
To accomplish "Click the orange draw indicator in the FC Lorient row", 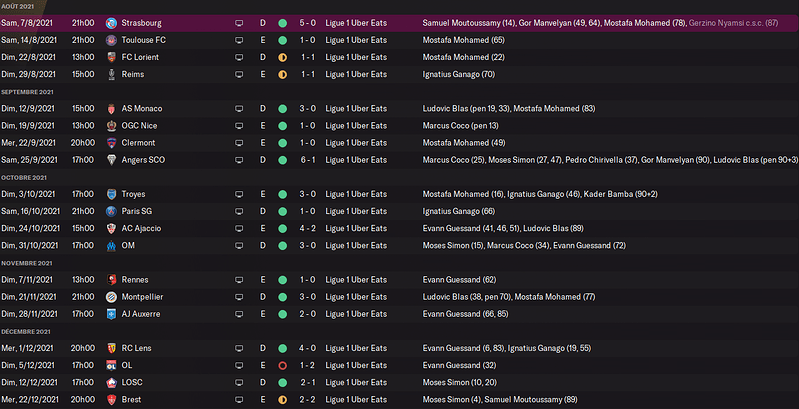I will [282, 56].
